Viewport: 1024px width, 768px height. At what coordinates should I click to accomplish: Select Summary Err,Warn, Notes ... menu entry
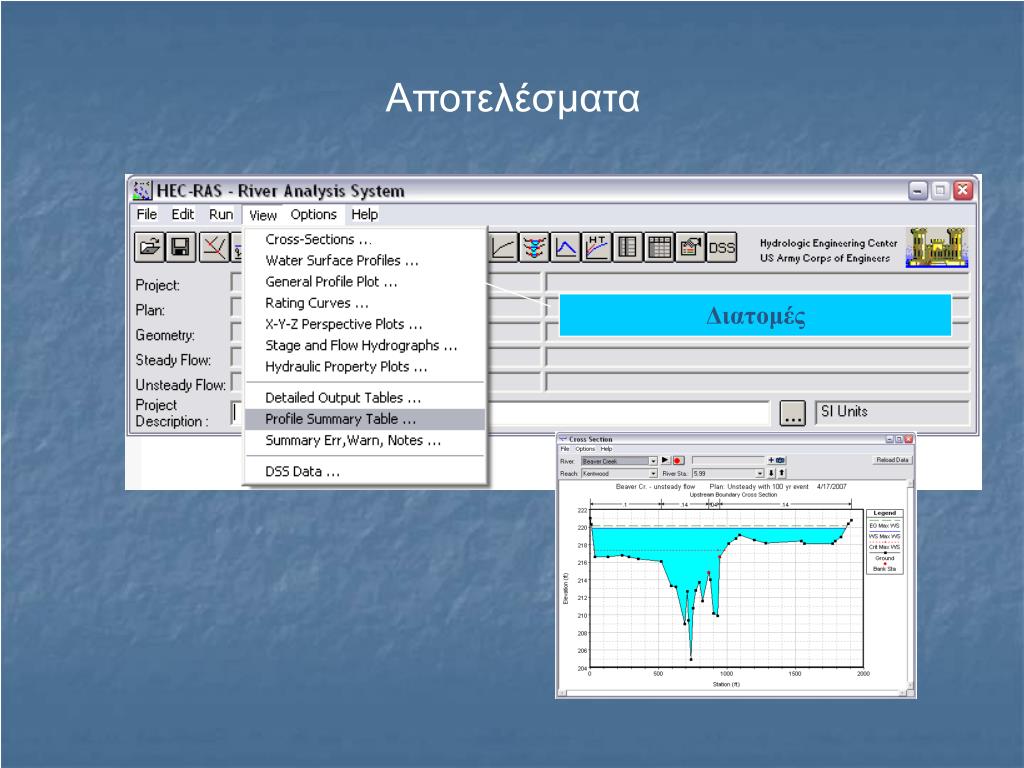point(365,440)
